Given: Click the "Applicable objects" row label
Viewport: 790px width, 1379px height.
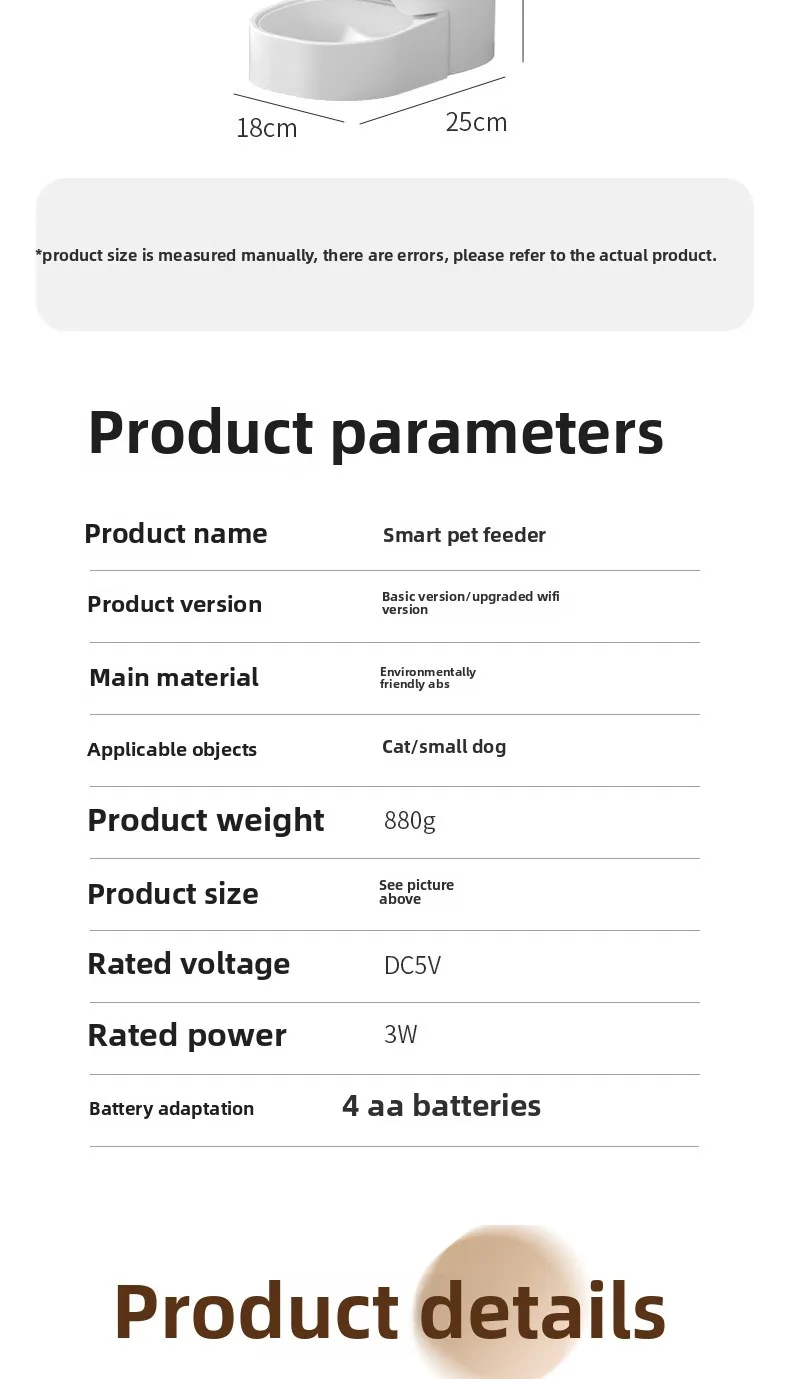Looking at the screenshot, I should pyautogui.click(x=172, y=749).
